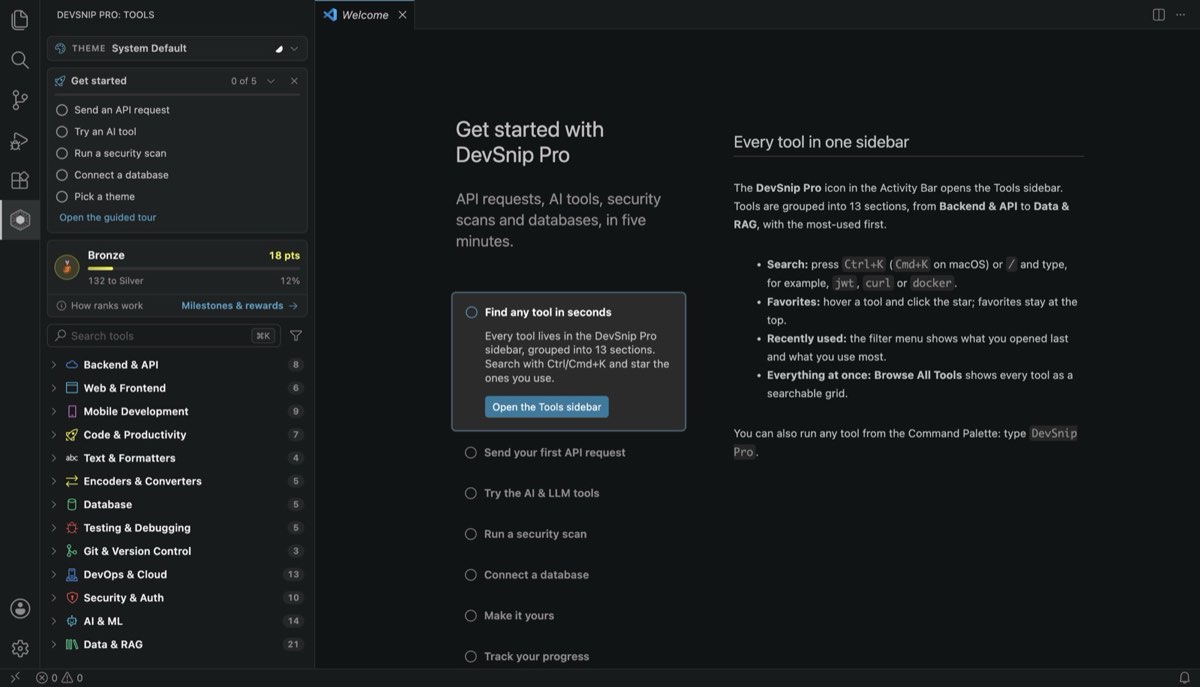Open the Run and Debug view
This screenshot has height=687, width=1200.
click(20, 140)
